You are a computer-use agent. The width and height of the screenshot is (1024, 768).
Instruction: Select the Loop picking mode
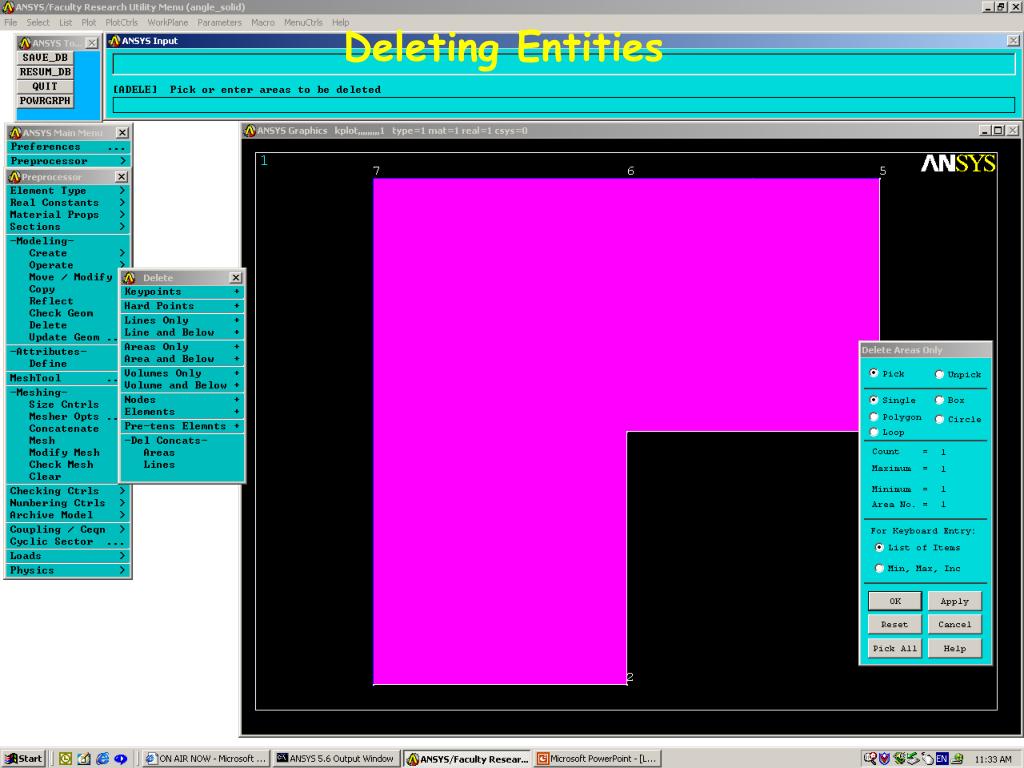(x=874, y=432)
